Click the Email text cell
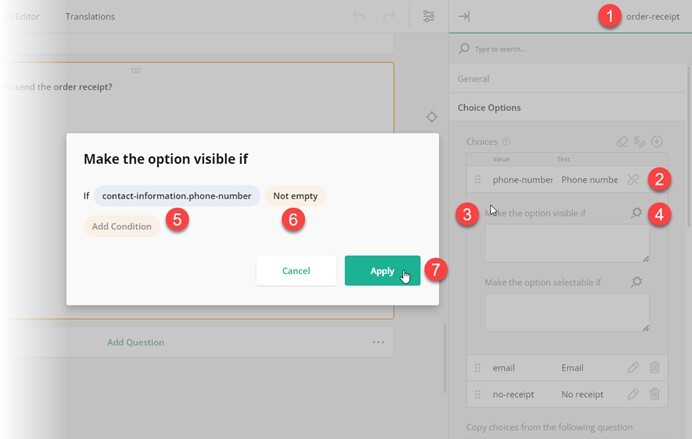This screenshot has width=692, height=439. pos(572,368)
